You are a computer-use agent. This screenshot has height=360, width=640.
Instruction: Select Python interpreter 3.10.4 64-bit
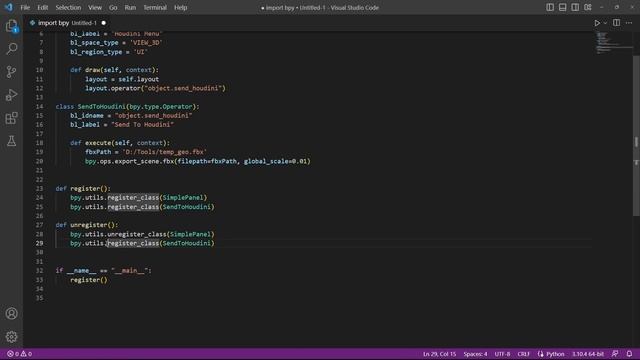588,354
